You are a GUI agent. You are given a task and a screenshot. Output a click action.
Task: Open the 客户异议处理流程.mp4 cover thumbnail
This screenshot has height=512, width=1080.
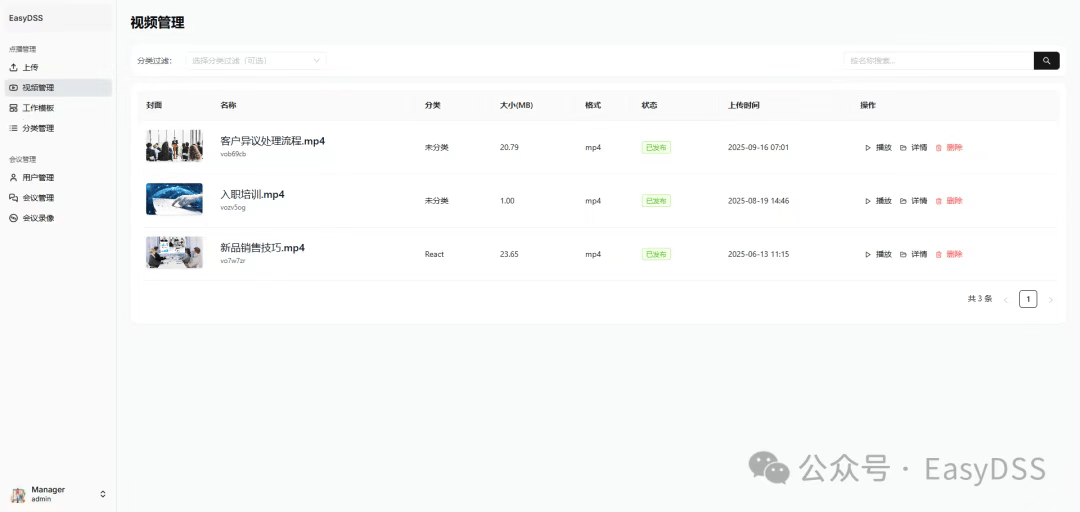[174, 146]
